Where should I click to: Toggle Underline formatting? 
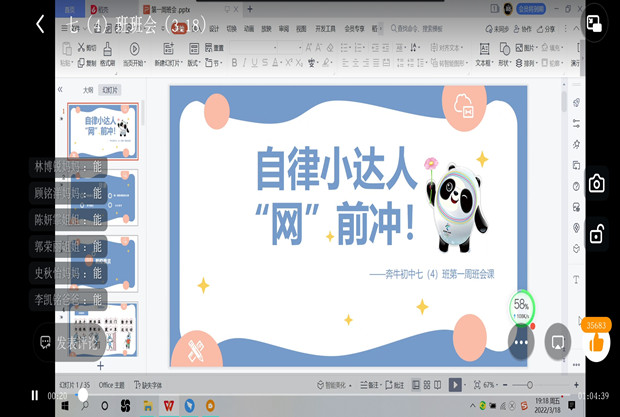pyautogui.click(x=254, y=63)
